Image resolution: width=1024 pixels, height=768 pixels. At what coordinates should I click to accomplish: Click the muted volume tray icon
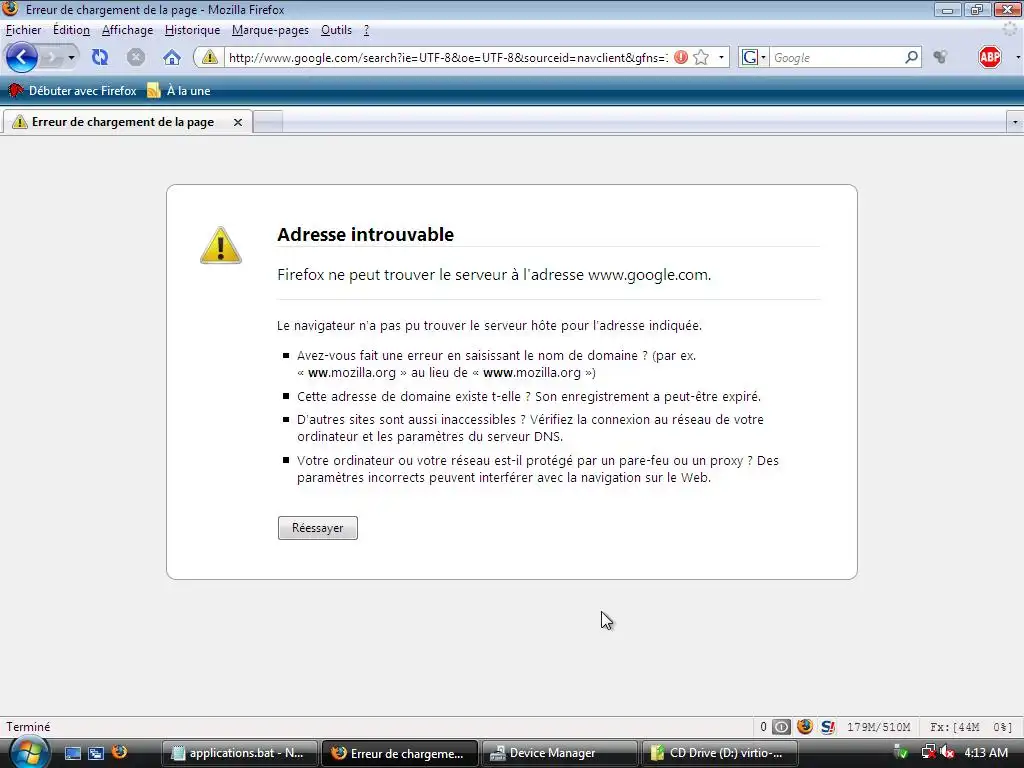pyautogui.click(x=948, y=753)
